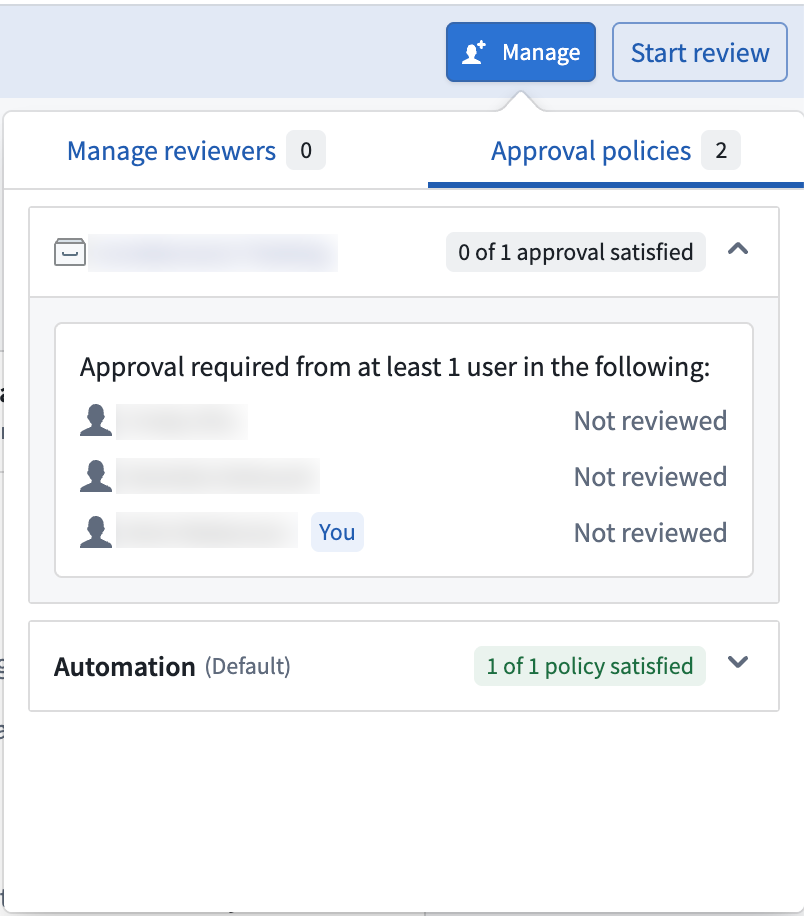
Task: Expand the Automation policy section
Action: tap(738, 662)
